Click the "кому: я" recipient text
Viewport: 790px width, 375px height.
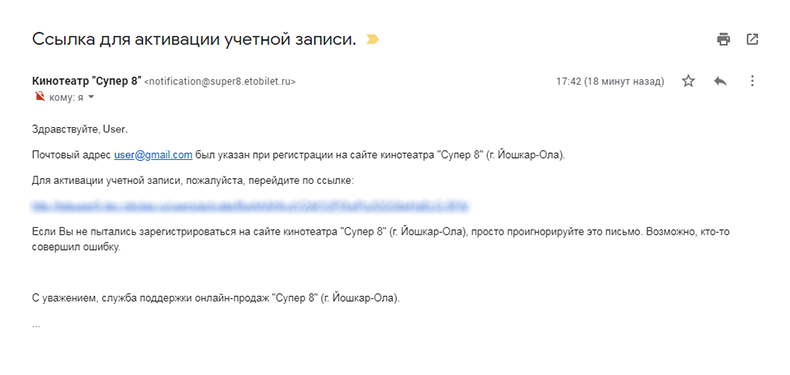pyautogui.click(x=66, y=97)
